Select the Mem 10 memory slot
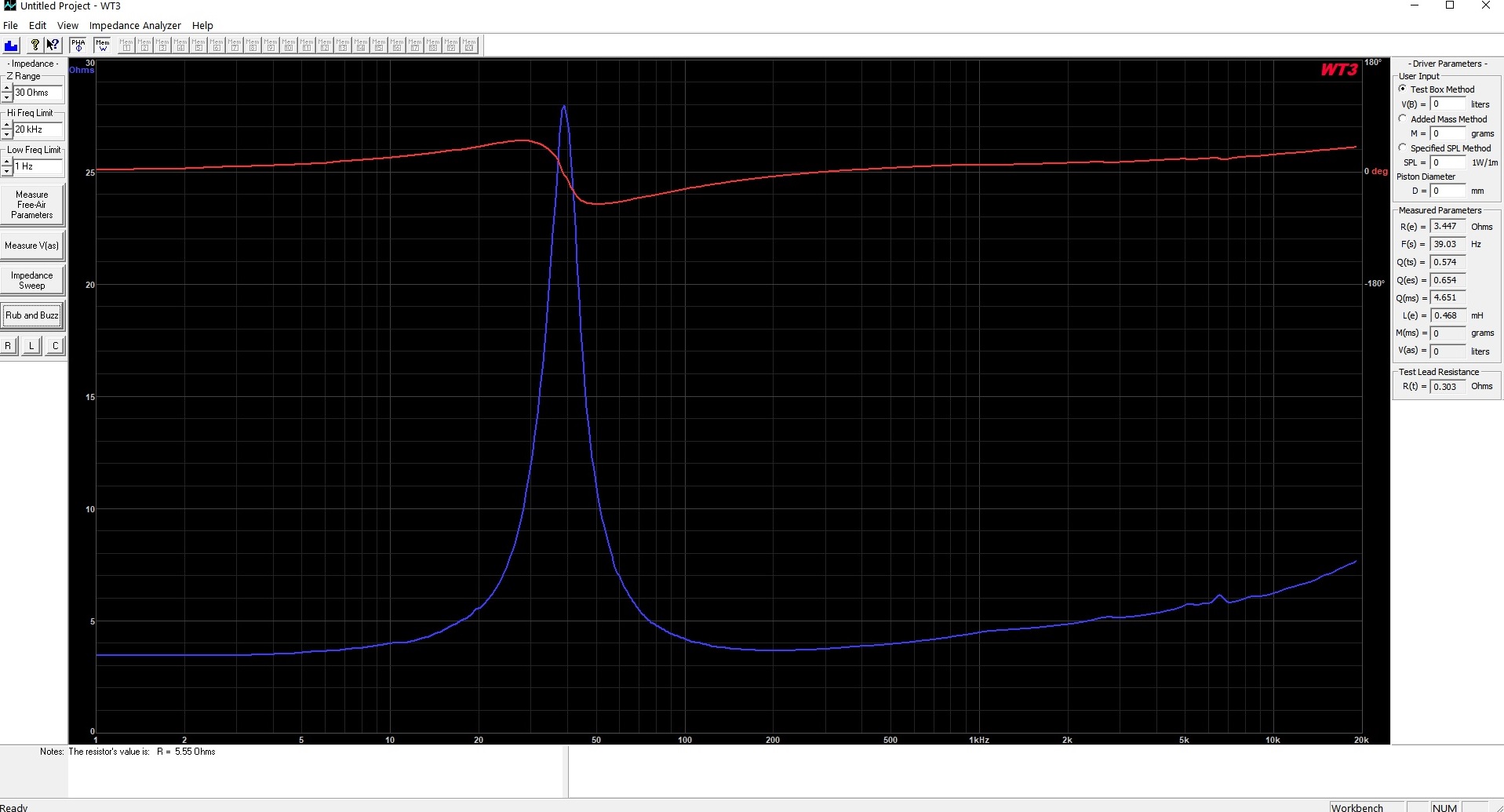Viewport: 1504px width, 812px height. tap(289, 45)
